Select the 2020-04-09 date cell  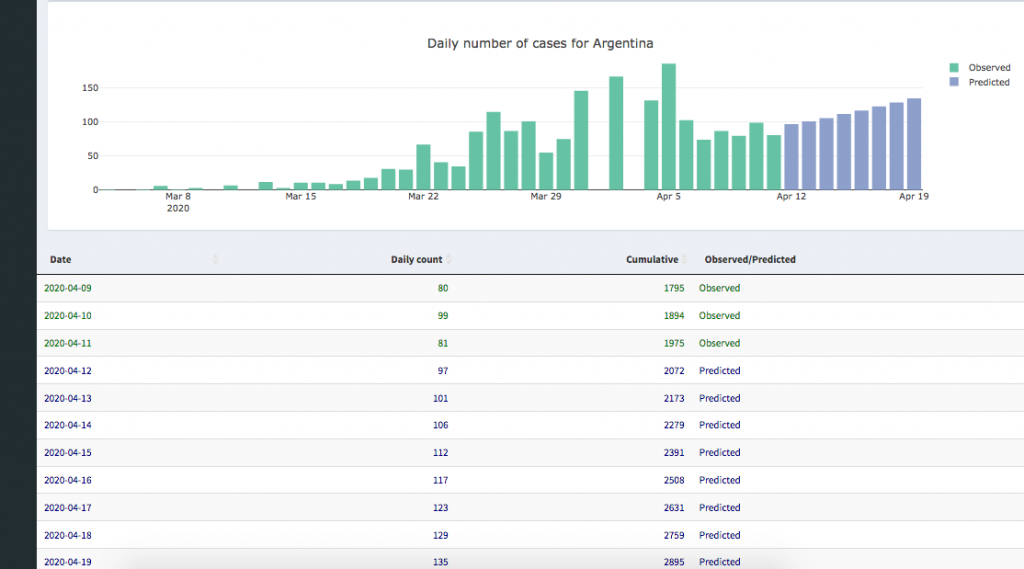(x=68, y=288)
